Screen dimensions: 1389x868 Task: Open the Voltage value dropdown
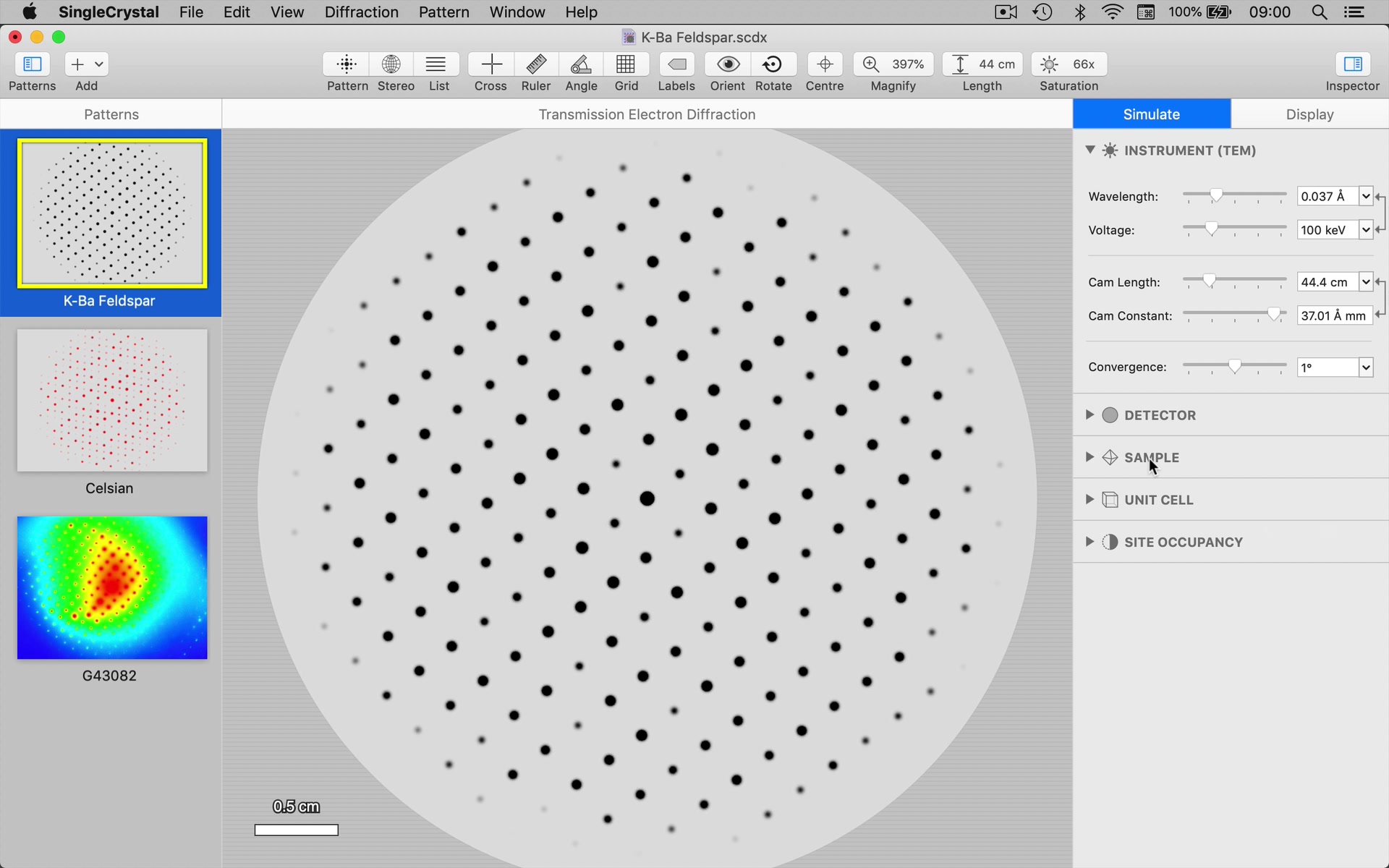point(1364,230)
